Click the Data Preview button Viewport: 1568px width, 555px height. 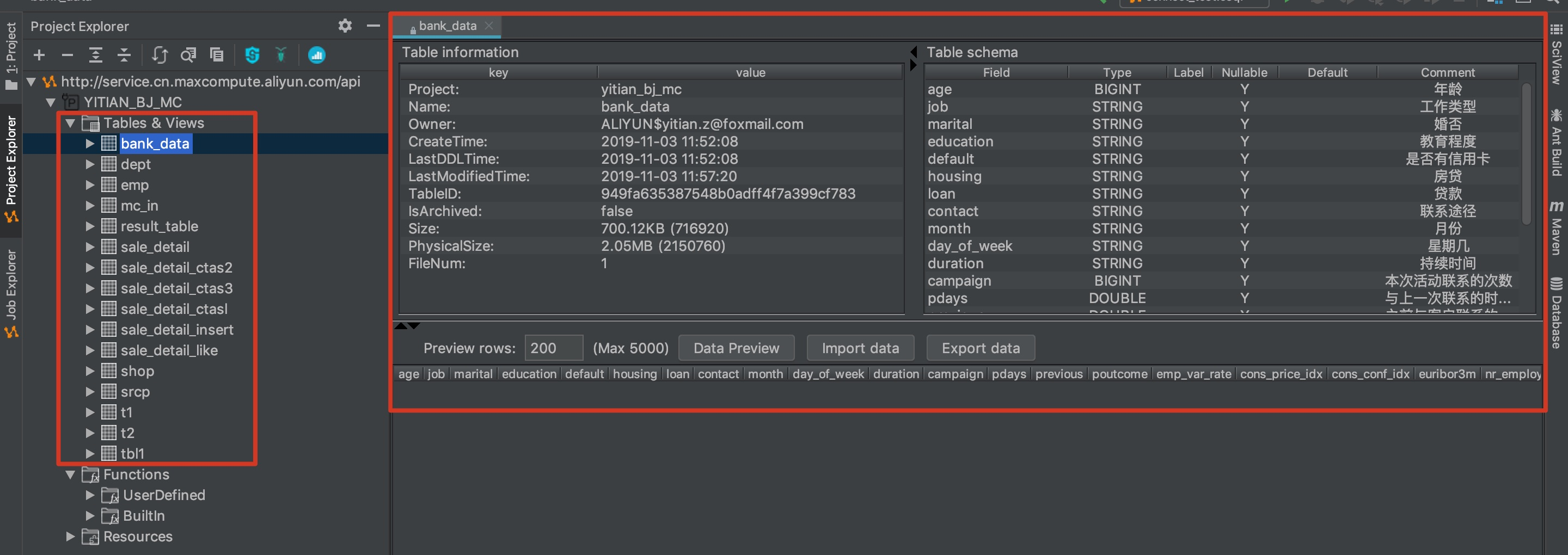coord(736,348)
